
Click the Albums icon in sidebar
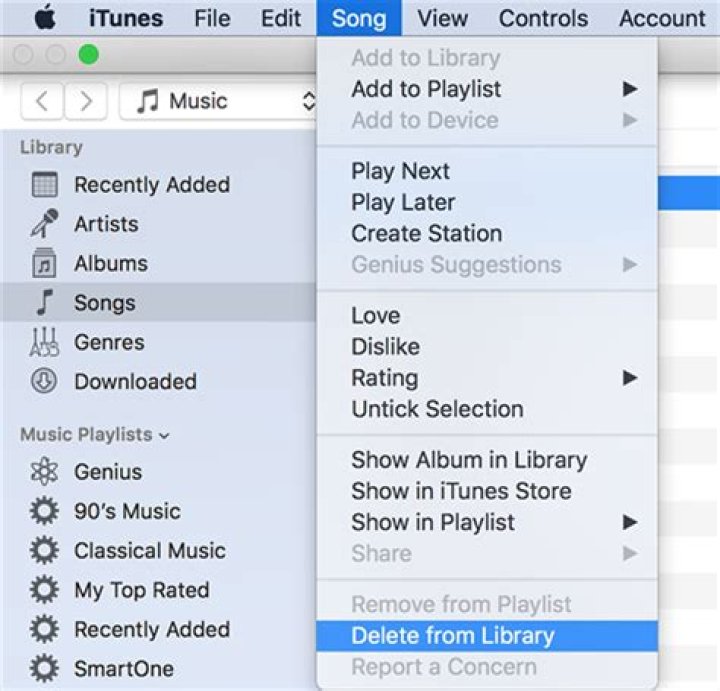tap(45, 263)
